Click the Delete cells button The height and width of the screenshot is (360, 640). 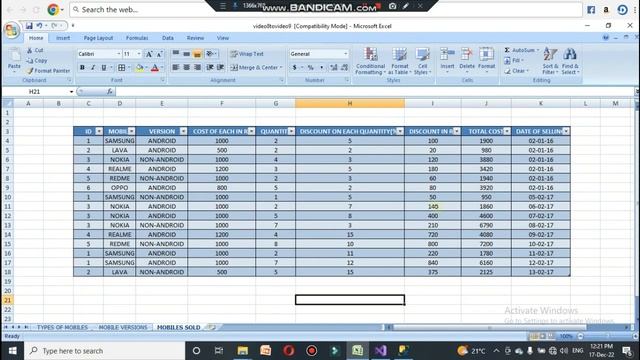click(467, 60)
